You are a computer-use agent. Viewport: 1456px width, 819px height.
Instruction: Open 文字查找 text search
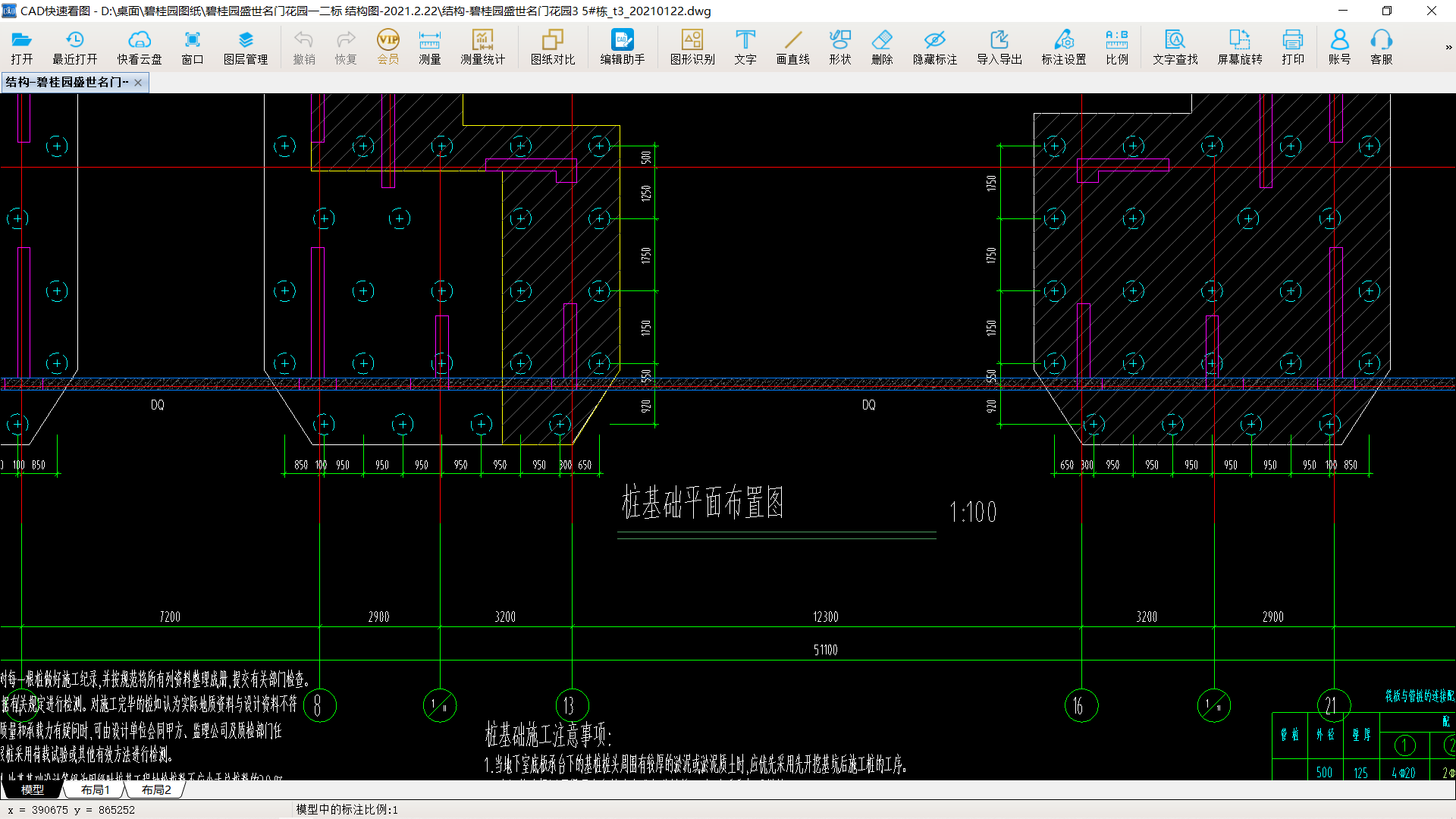pos(1175,47)
